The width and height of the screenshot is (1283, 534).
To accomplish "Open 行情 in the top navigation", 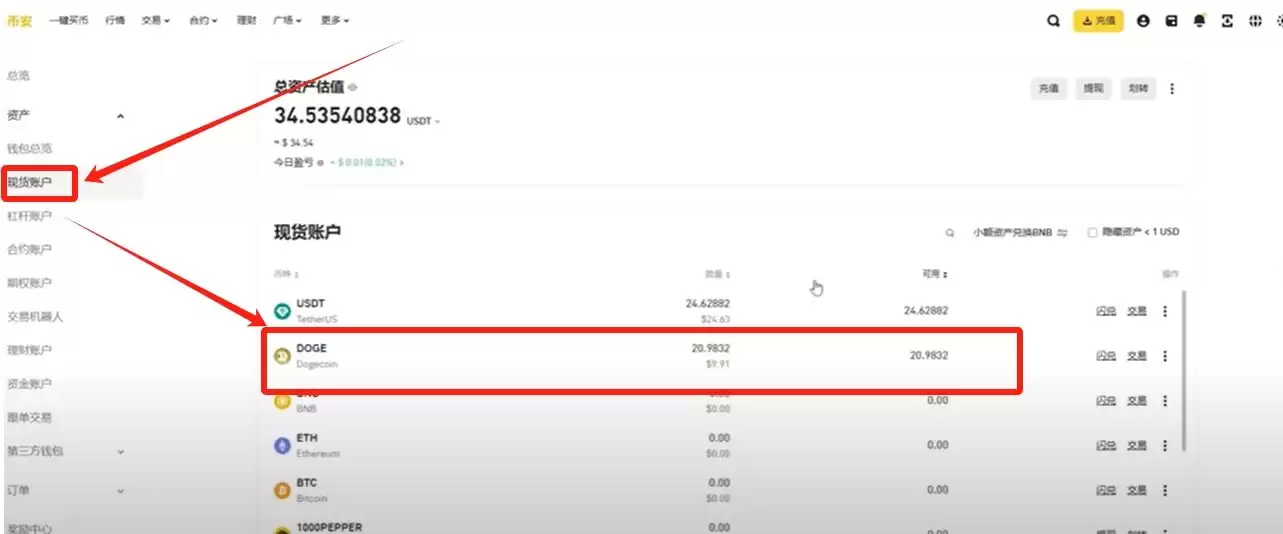I will click(115, 20).
